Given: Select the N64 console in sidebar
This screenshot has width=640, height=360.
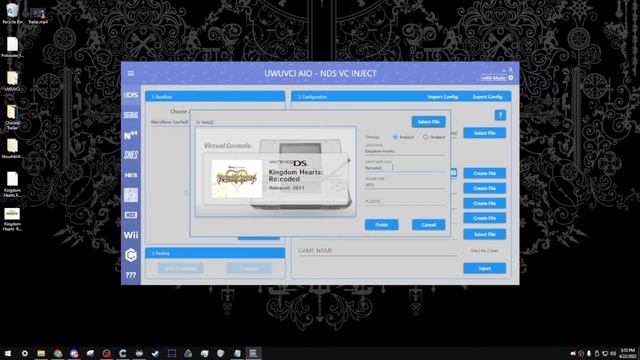Looking at the screenshot, I should pyautogui.click(x=131, y=135).
